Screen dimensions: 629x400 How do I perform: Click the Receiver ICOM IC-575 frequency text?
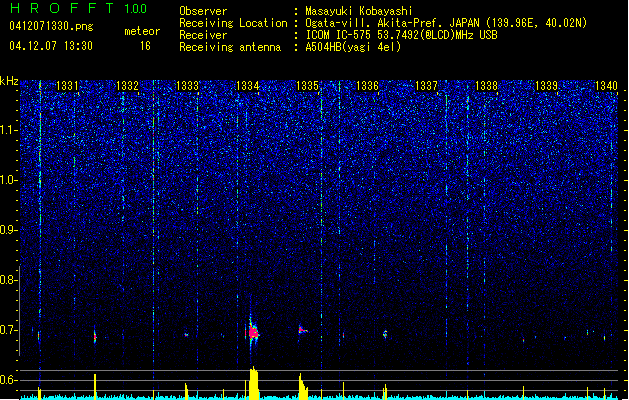point(401,35)
